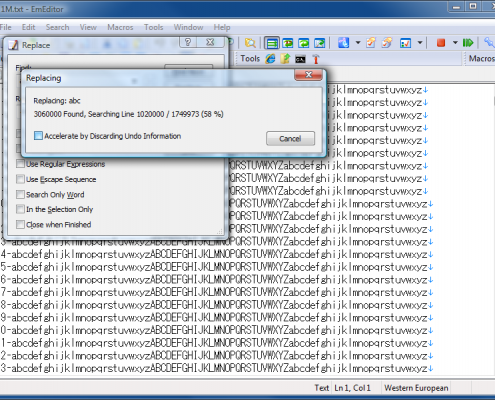This screenshot has height=400, width=495.
Task: Open dropdown arrow after the checkmark window icon
Action: 420,43
